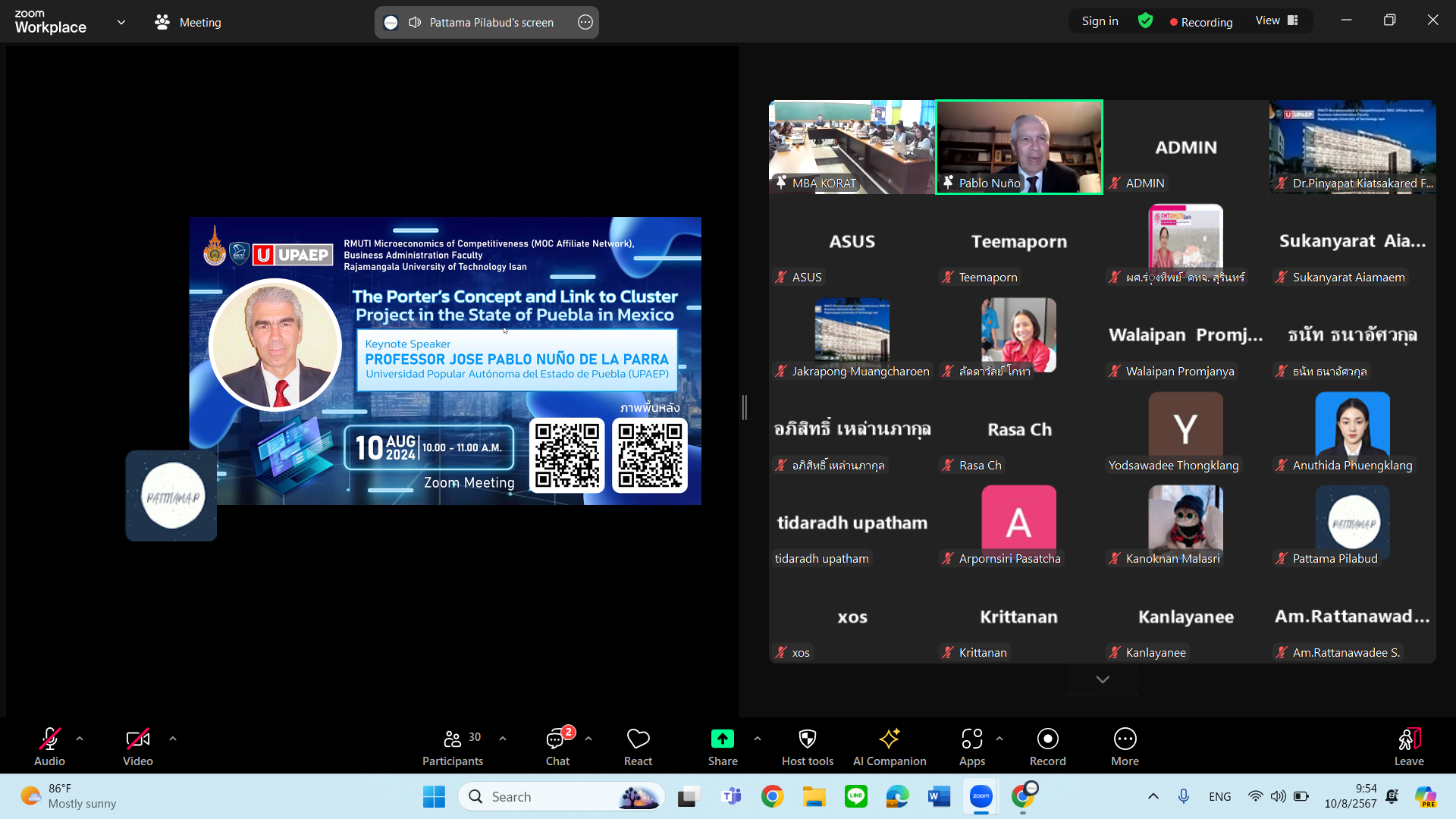Expand the caret beside Chat

click(x=588, y=738)
